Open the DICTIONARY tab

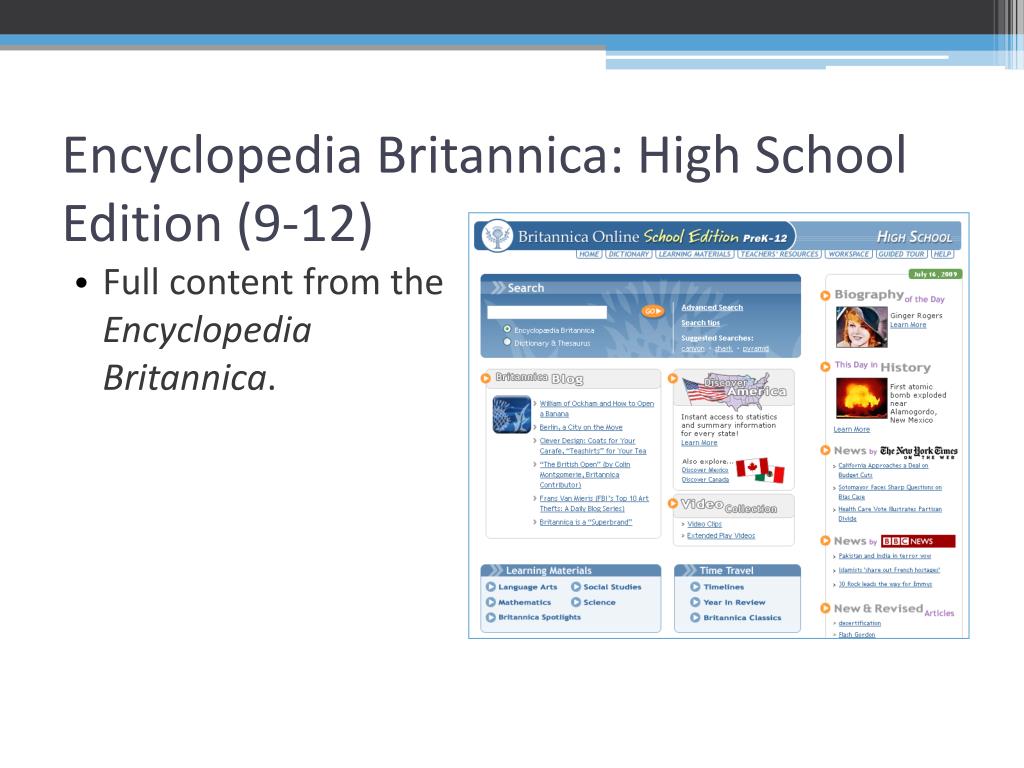629,254
